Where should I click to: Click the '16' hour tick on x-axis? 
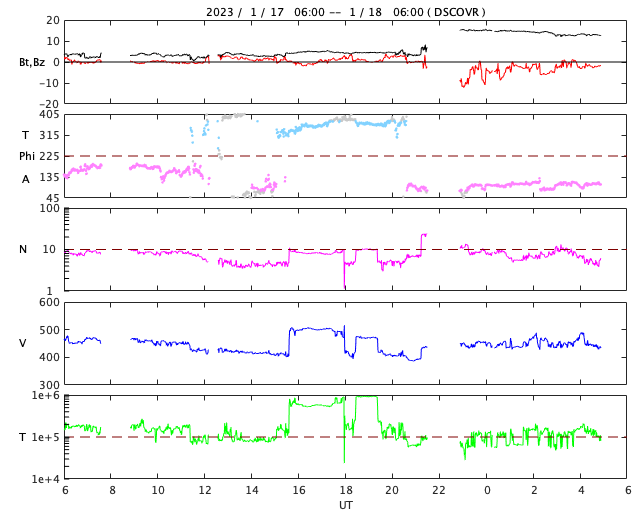pos(299,490)
